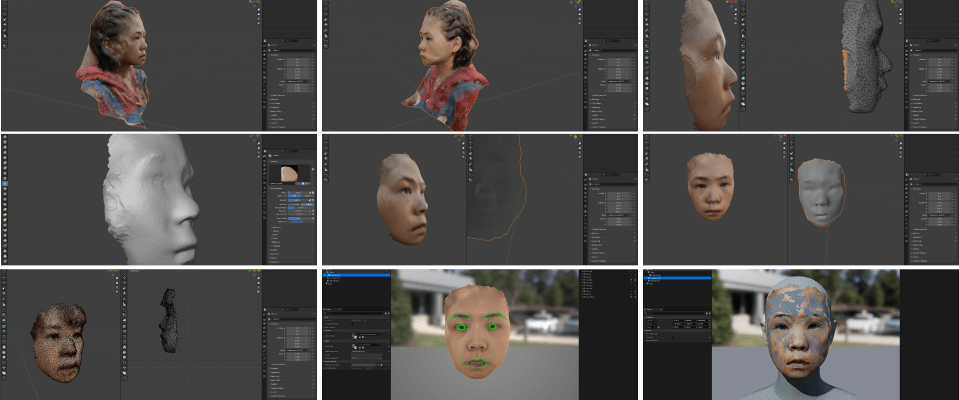This screenshot has height=400, width=959.
Task: Select Cursor tool in right-facing hooded bust window
Action: tap(5, 3)
